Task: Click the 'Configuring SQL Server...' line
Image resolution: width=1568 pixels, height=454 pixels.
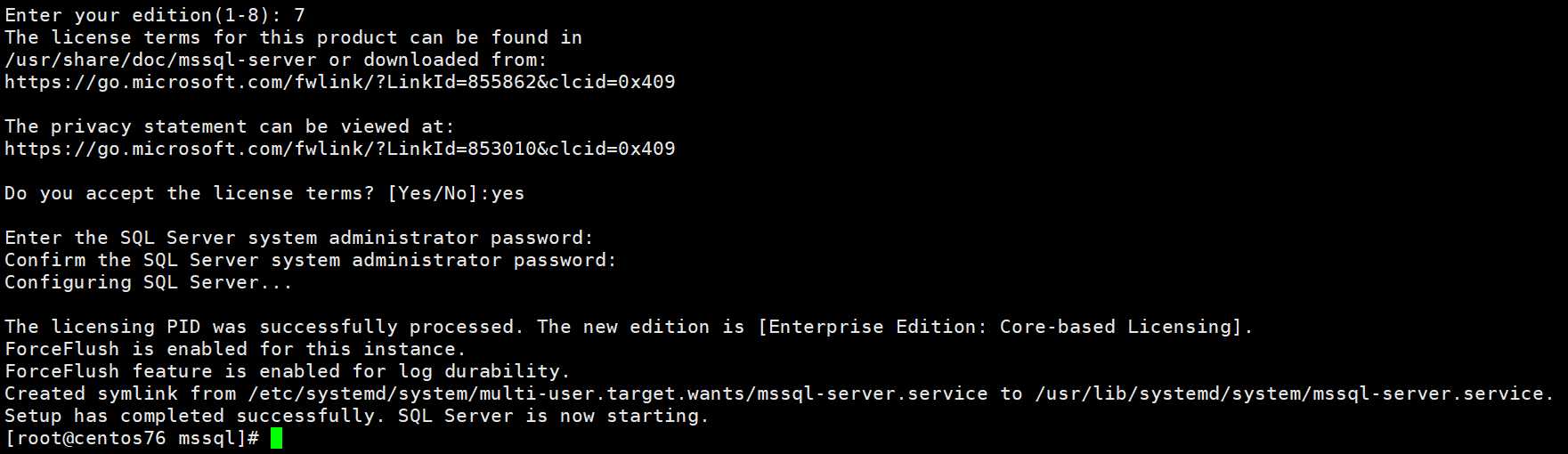Action: click(x=148, y=282)
